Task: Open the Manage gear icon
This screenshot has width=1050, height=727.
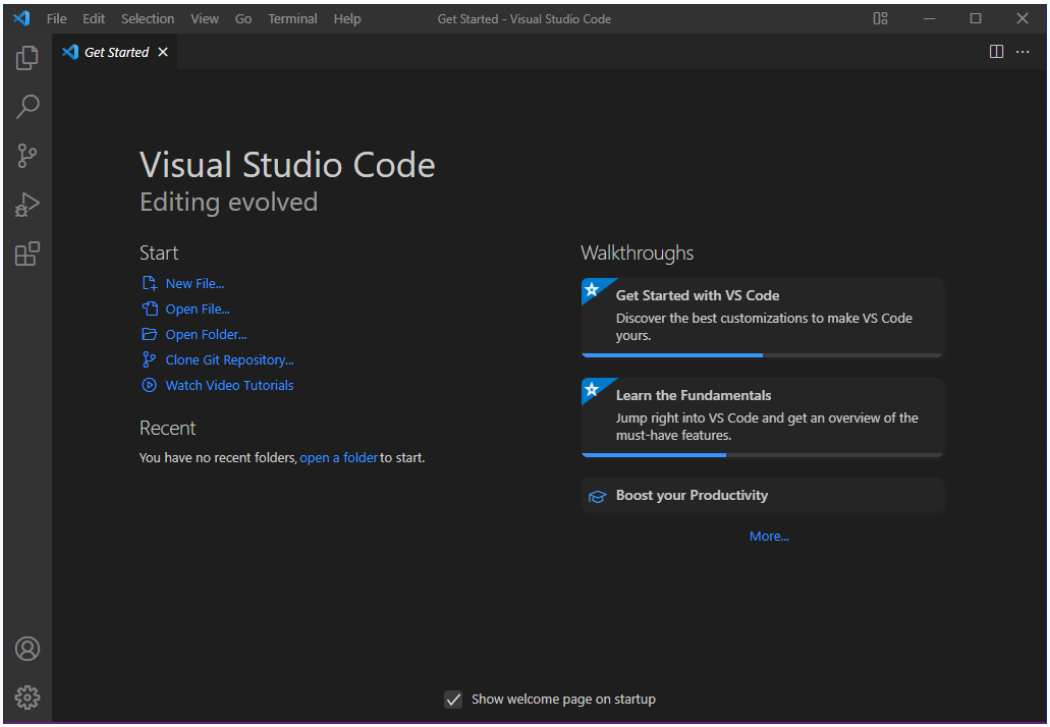Action: coord(27,698)
